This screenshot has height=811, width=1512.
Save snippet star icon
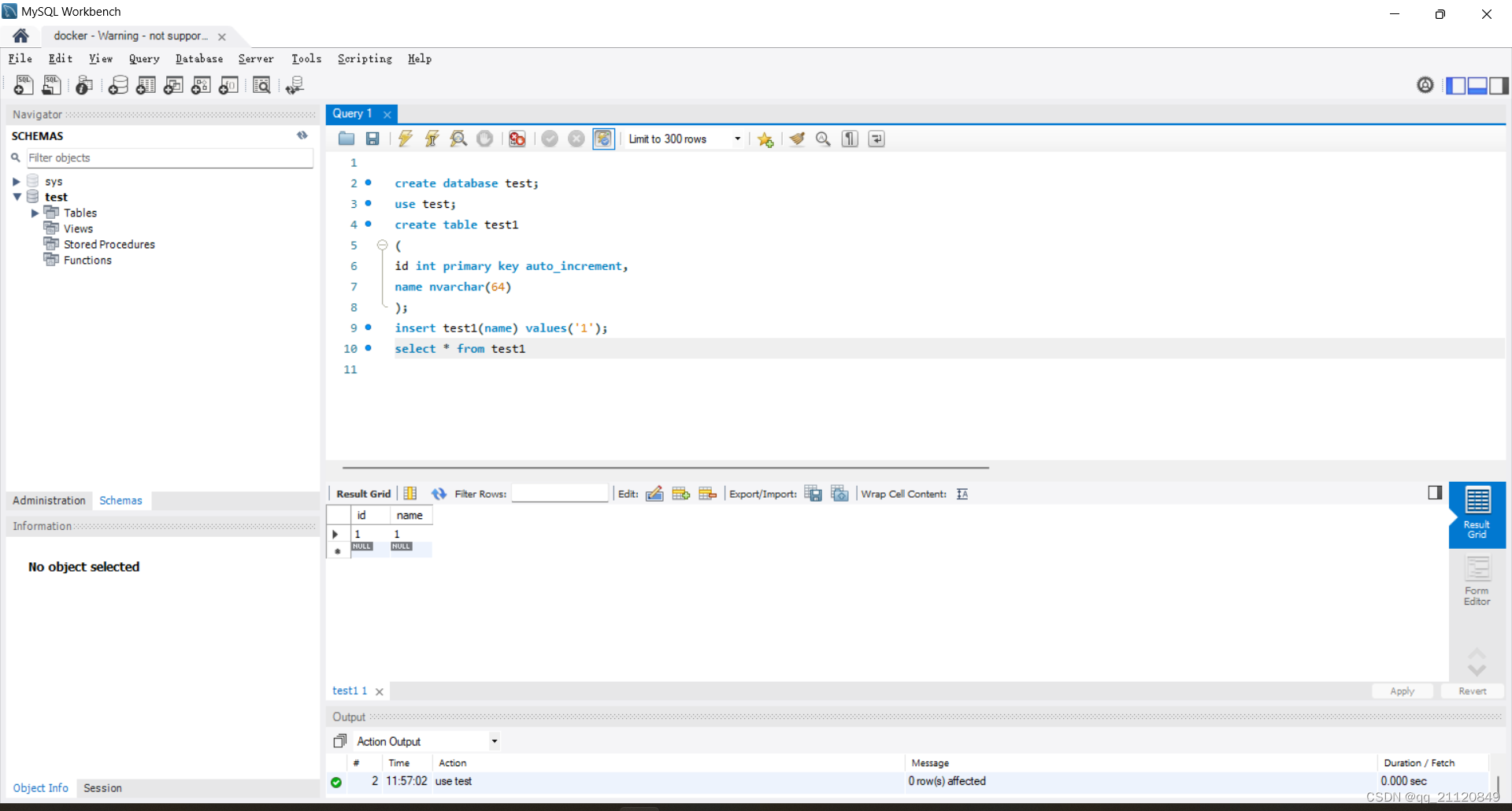point(765,139)
